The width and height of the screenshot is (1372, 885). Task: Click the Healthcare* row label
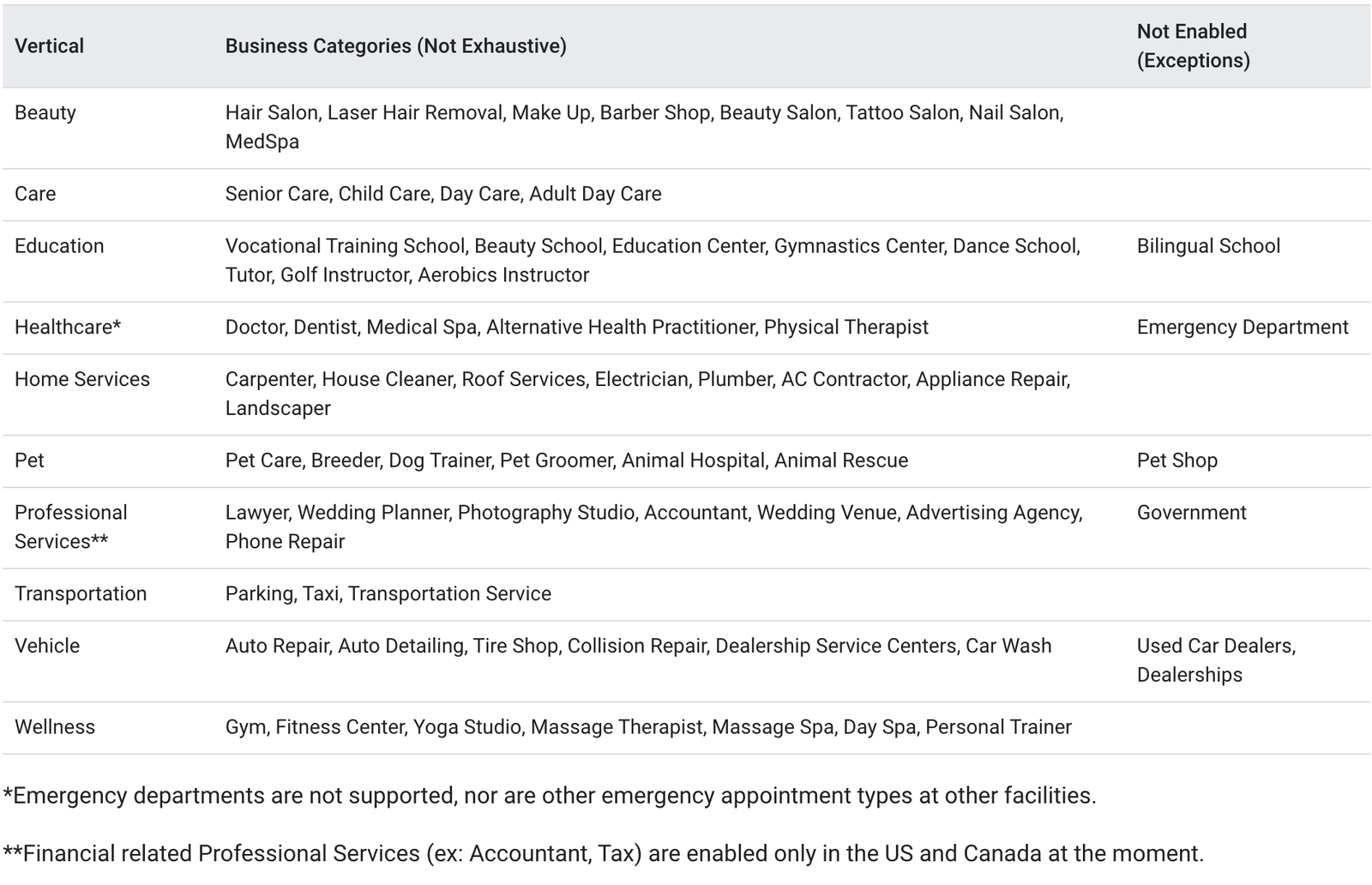coord(68,328)
